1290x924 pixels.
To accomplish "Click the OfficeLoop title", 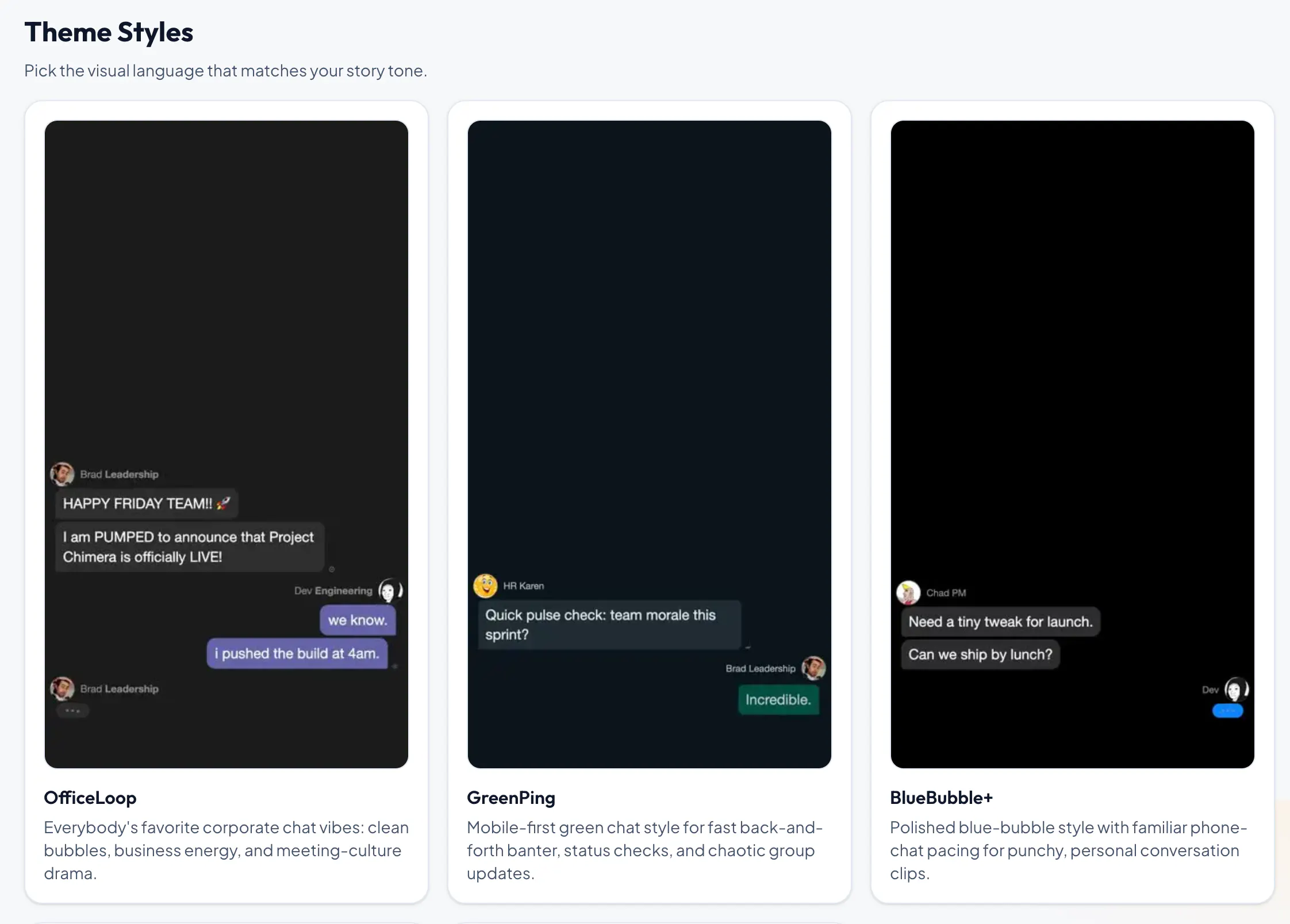I will click(90, 798).
